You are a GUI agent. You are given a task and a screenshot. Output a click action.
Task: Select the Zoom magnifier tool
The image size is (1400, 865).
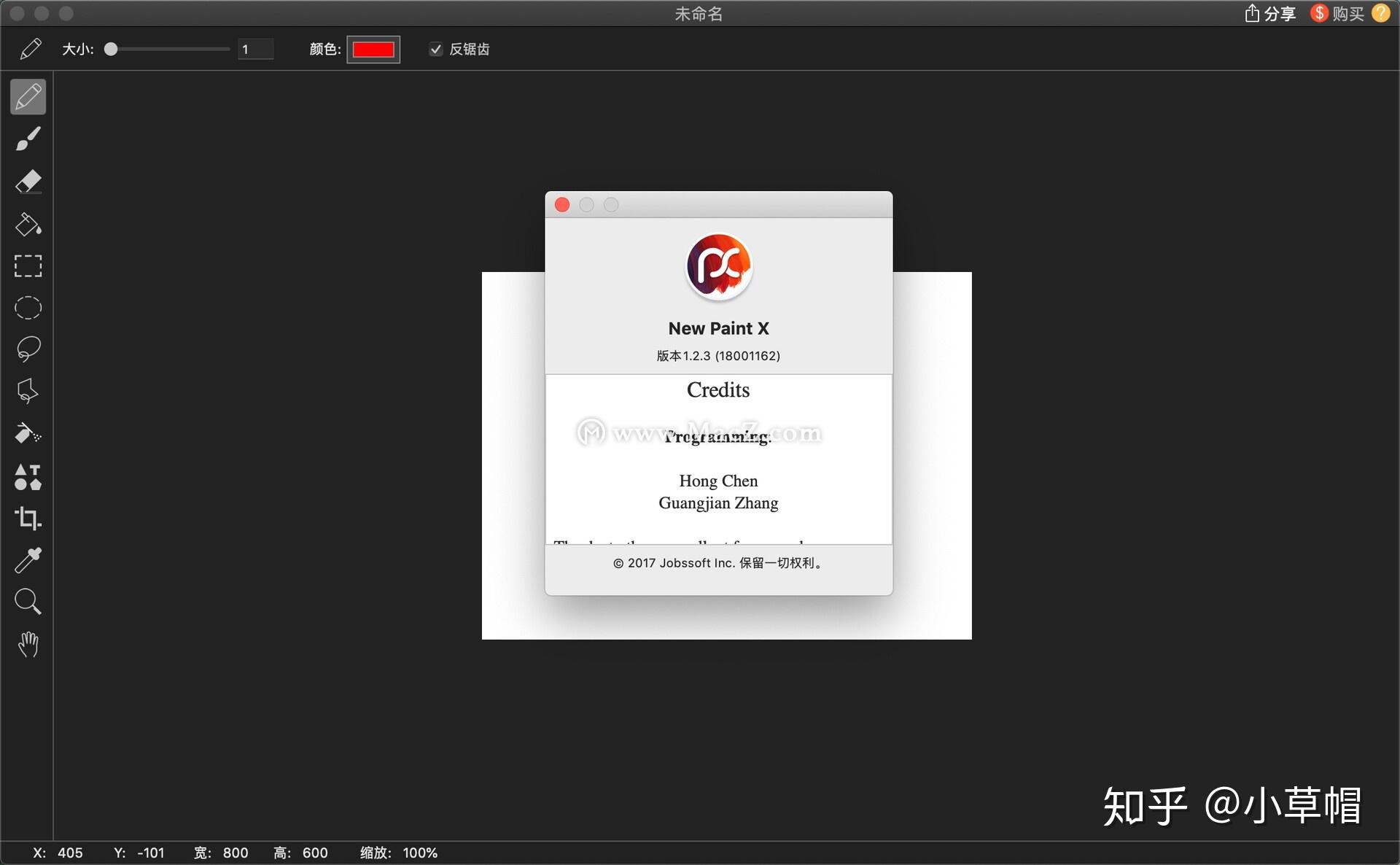[x=28, y=602]
